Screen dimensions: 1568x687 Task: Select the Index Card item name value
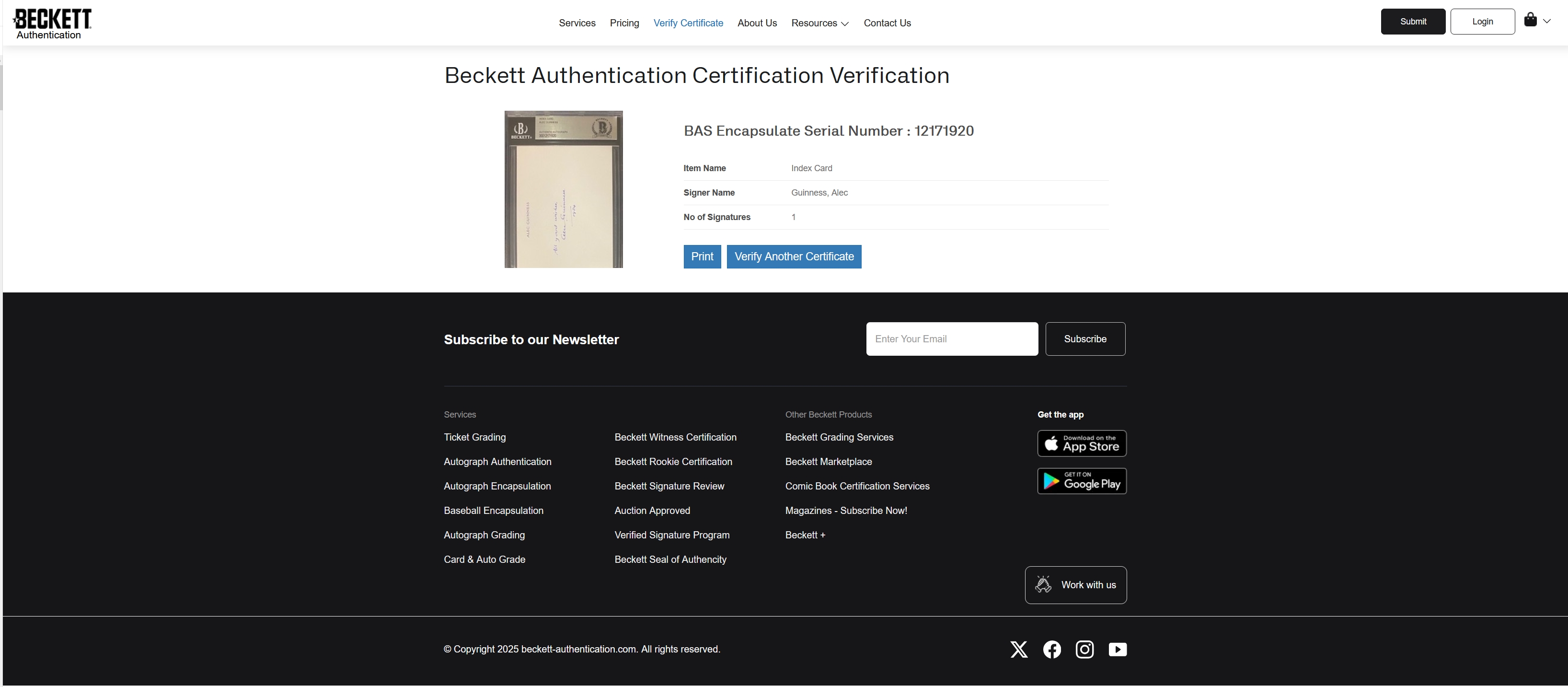click(x=811, y=168)
